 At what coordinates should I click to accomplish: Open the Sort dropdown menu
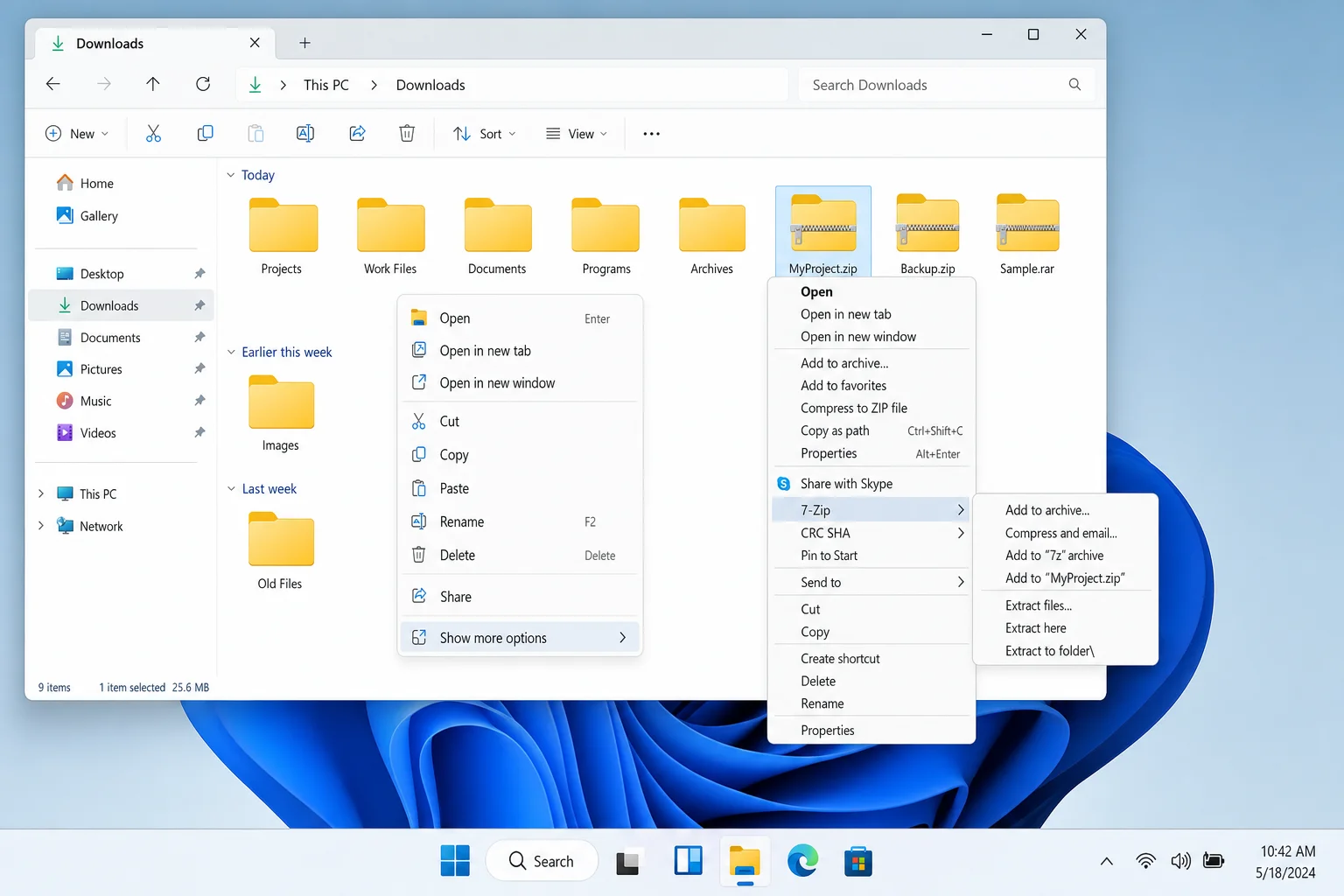coord(485,134)
